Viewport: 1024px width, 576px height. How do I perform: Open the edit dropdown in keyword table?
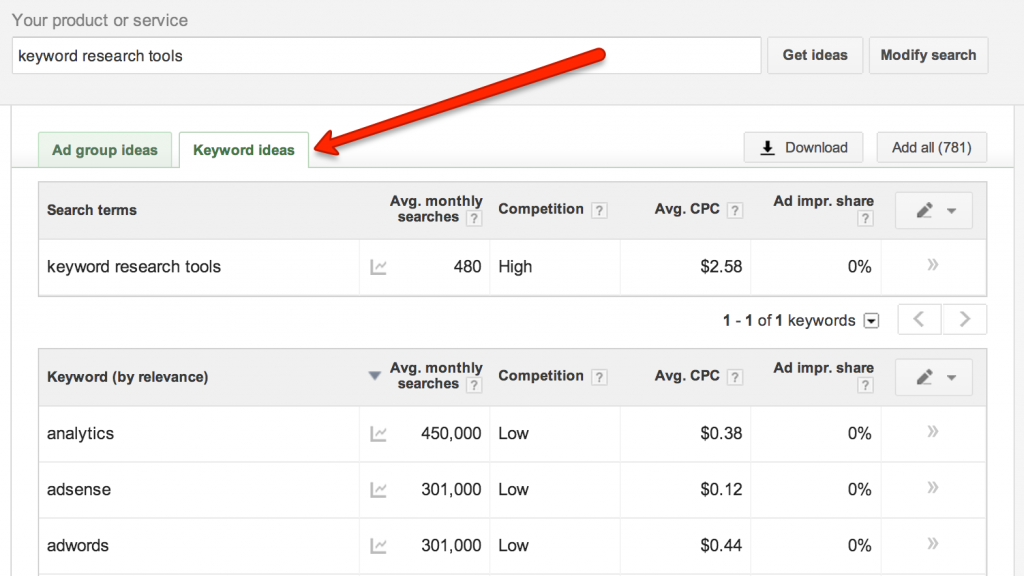point(926,377)
